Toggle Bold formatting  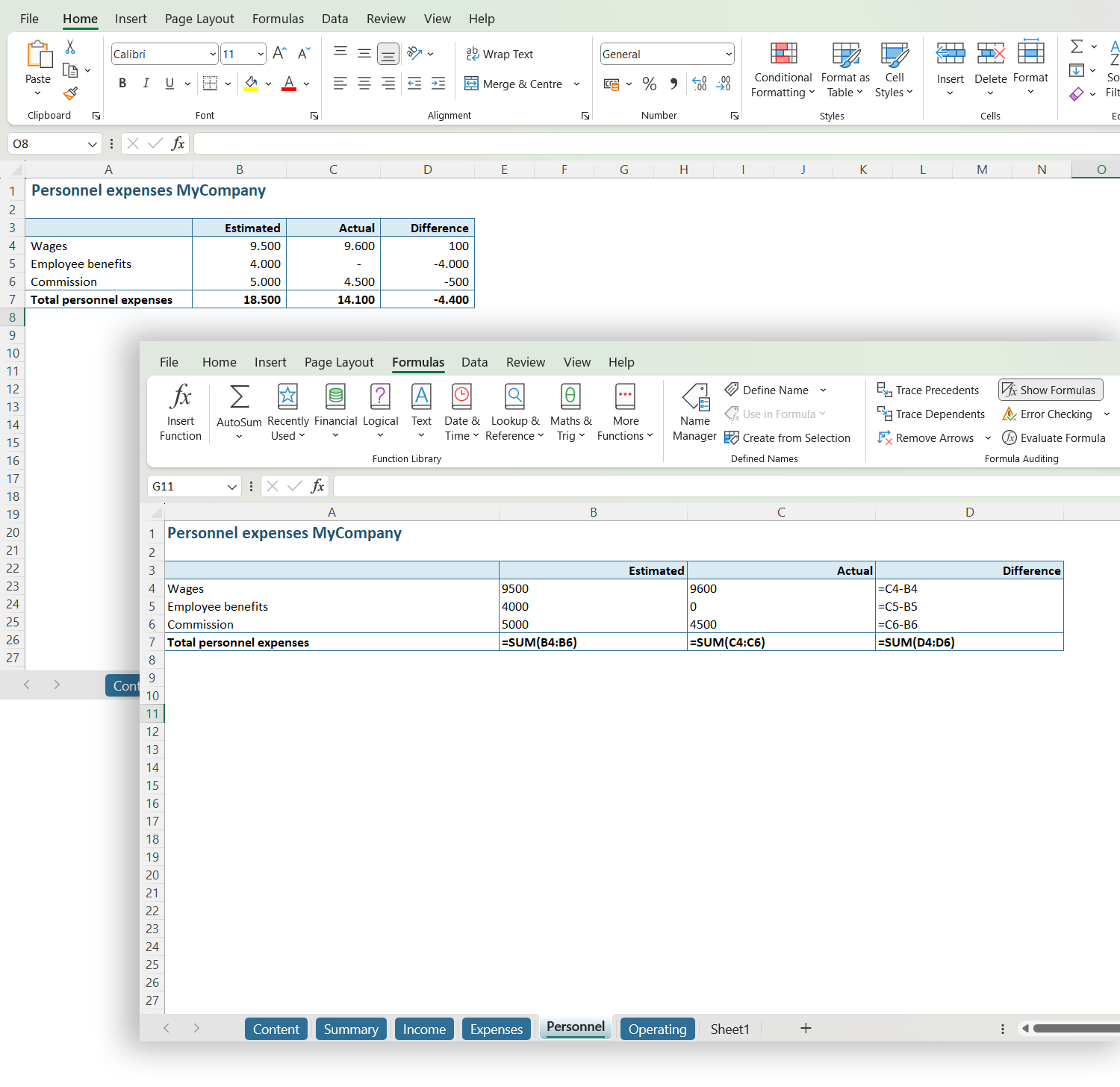[x=122, y=83]
